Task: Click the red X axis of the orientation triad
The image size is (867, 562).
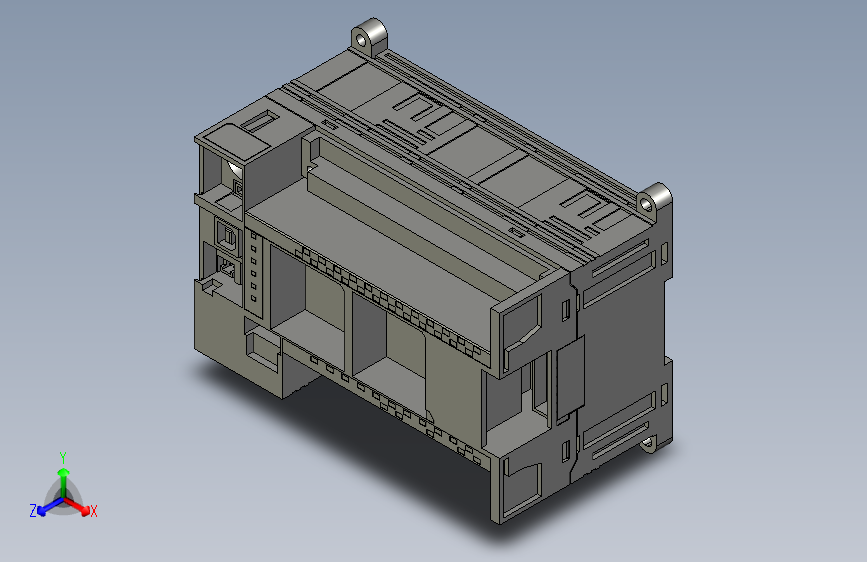Action: pyautogui.click(x=77, y=506)
